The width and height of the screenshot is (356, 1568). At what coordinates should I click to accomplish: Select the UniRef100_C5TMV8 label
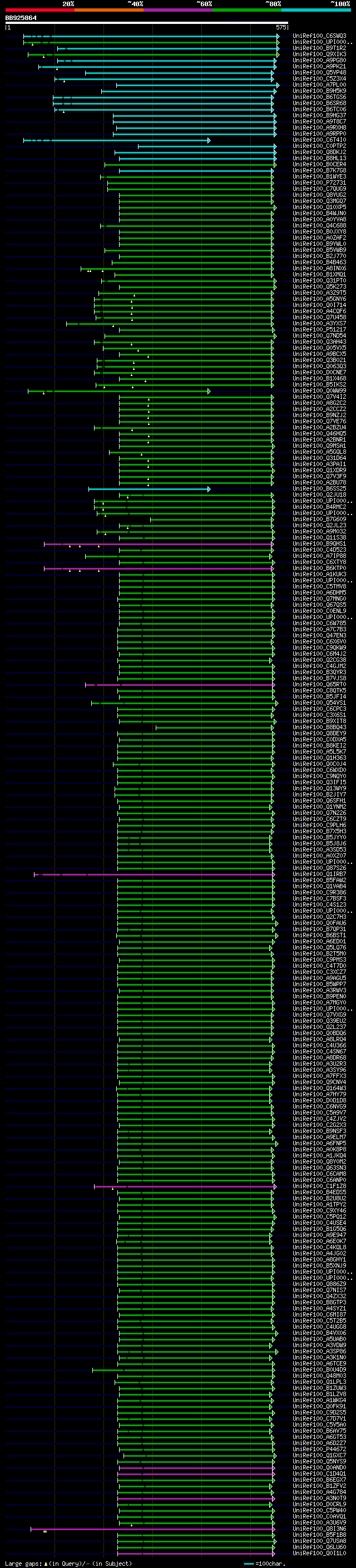[319, 586]
